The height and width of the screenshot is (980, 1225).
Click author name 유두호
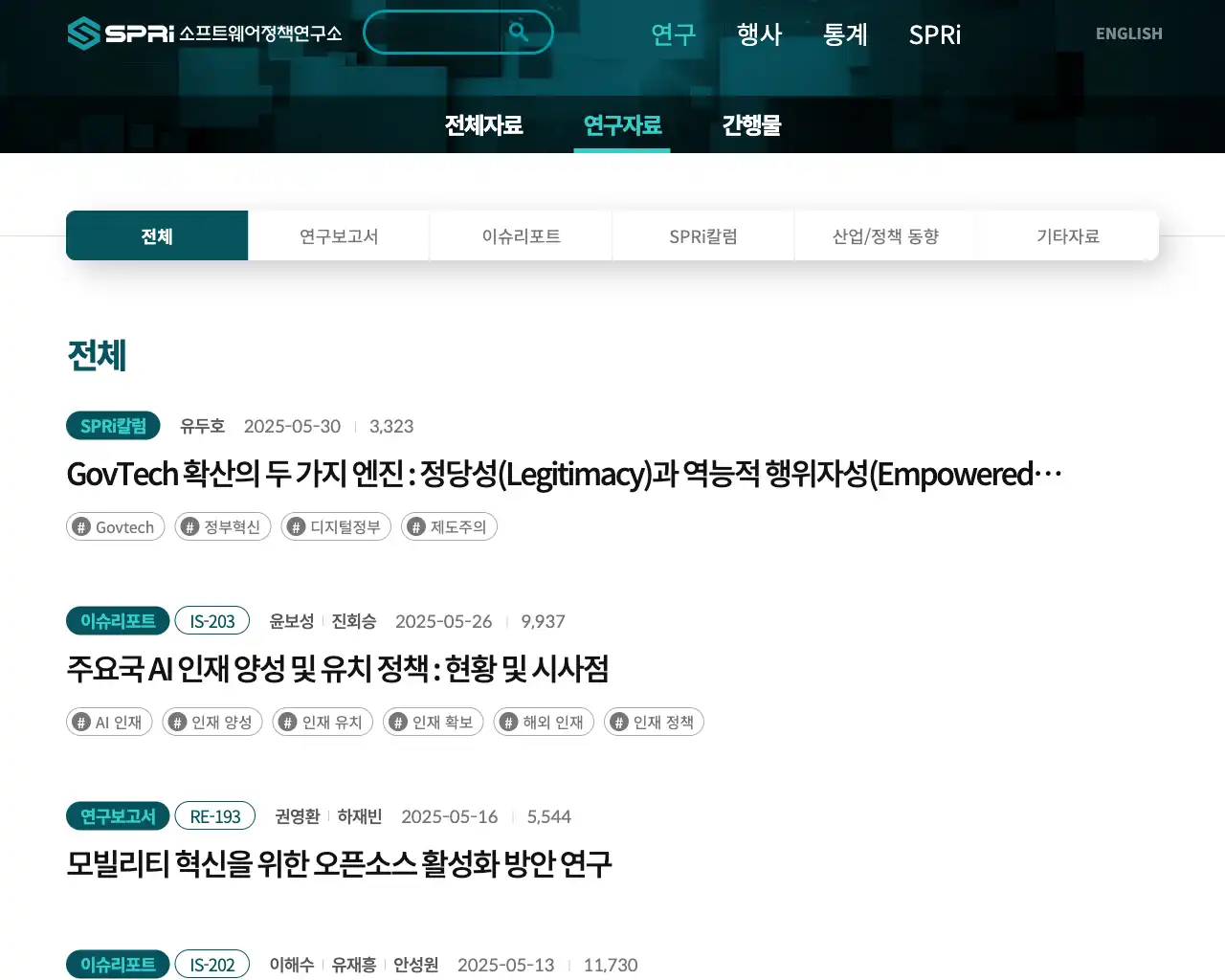[202, 426]
